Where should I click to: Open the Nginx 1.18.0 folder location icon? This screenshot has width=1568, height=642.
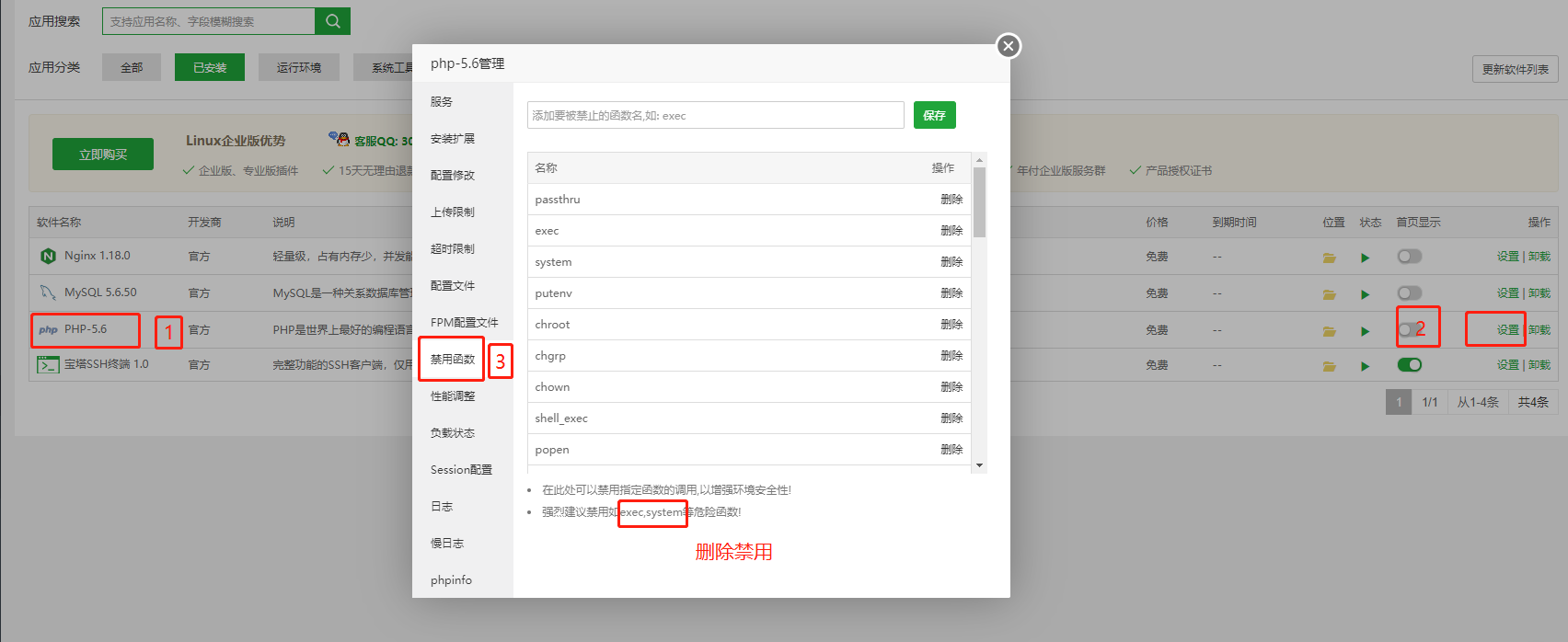point(1329,258)
